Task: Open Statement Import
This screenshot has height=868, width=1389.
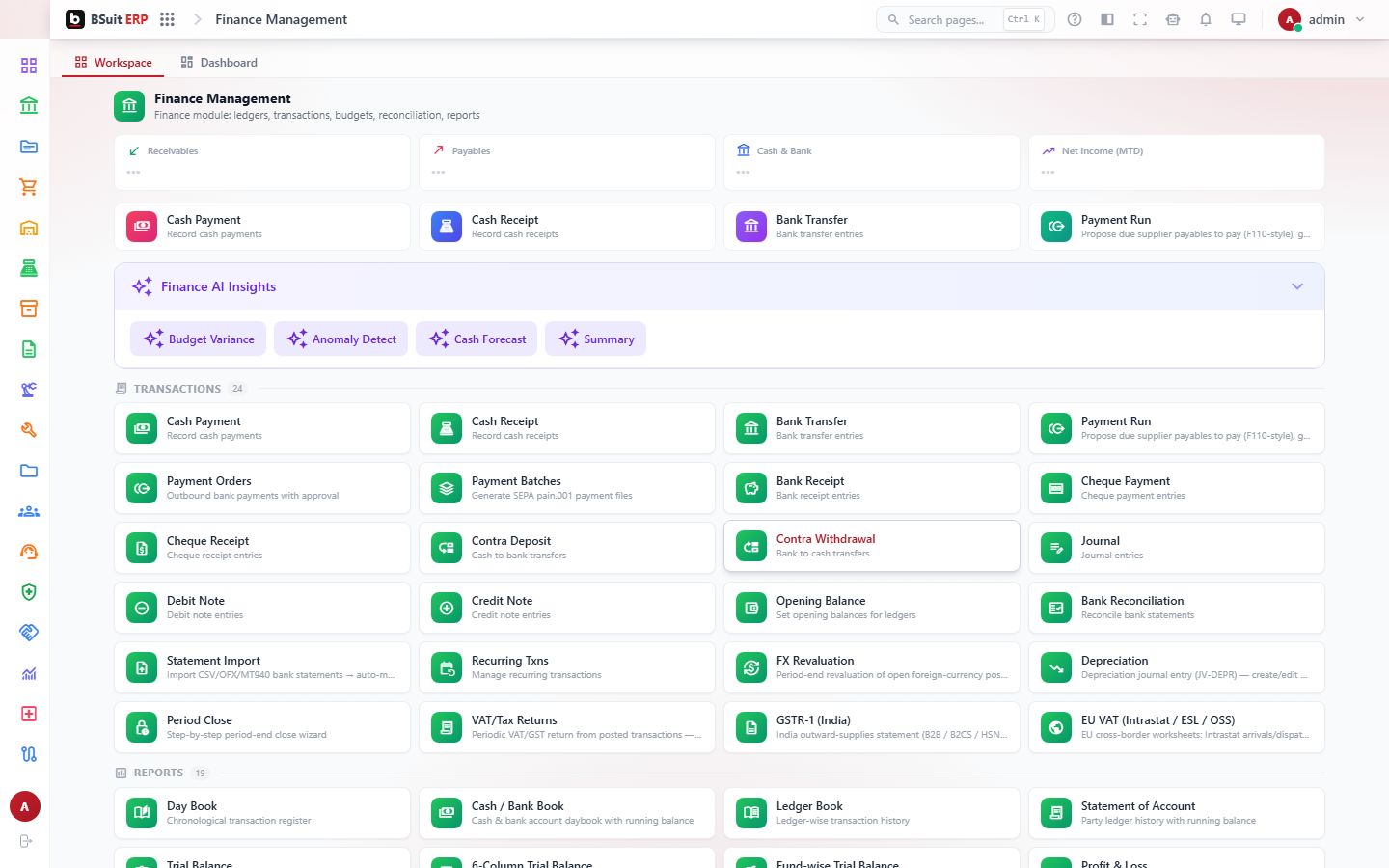Action: tap(262, 667)
